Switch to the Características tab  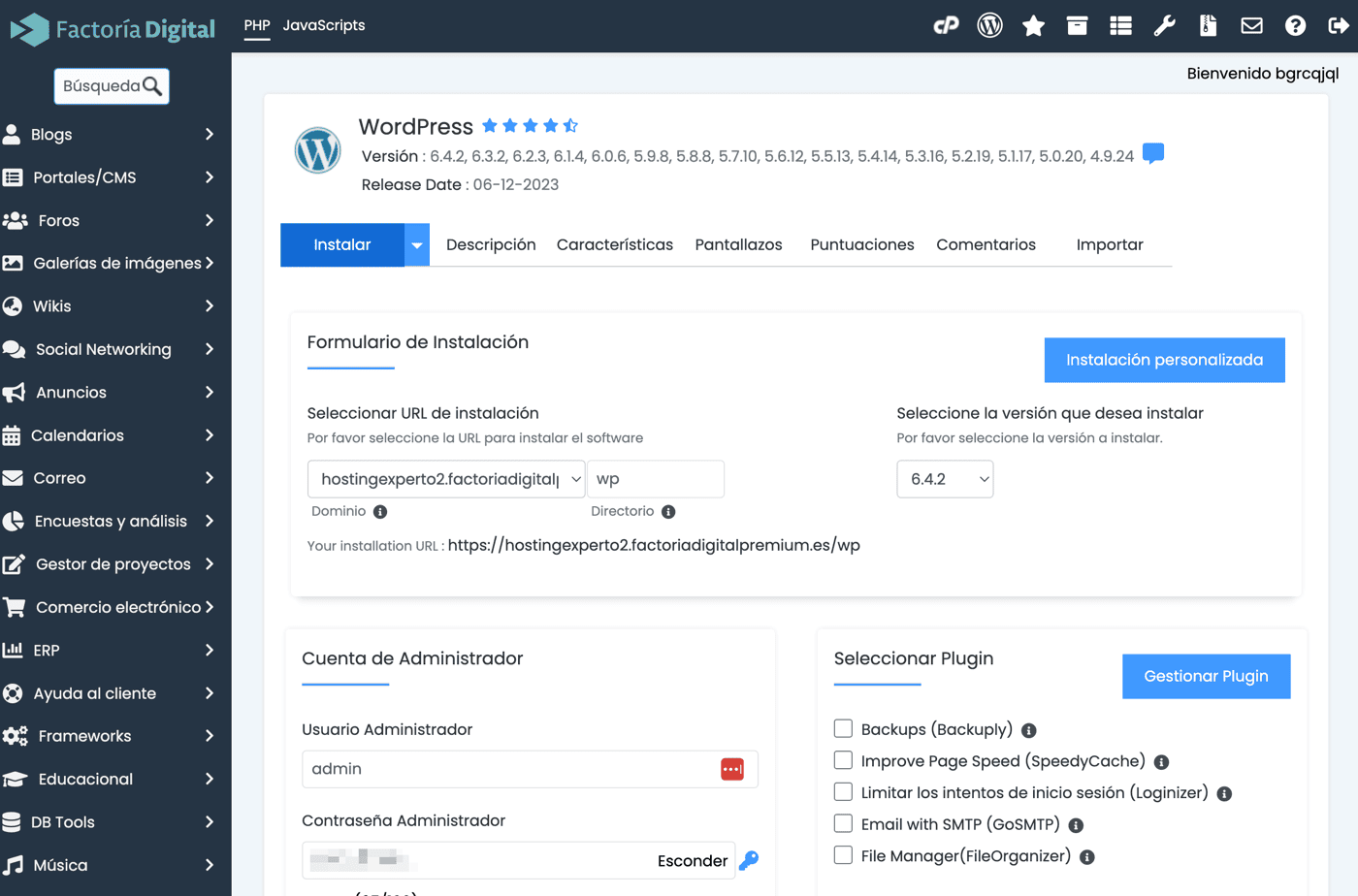(615, 245)
